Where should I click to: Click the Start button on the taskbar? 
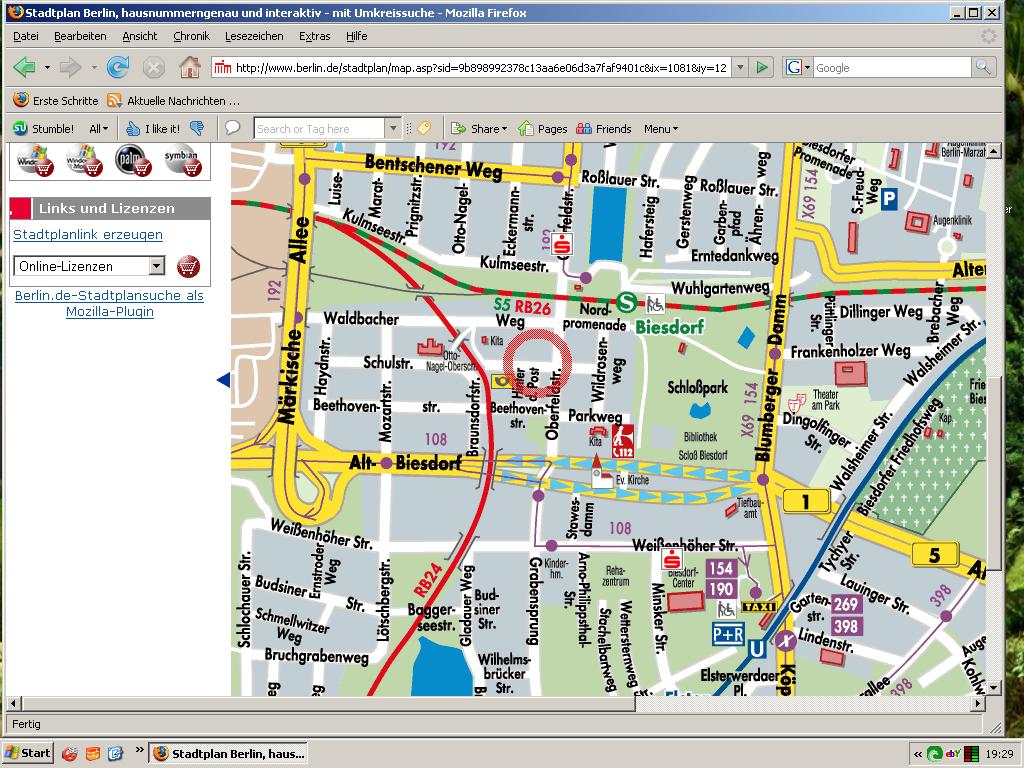click(28, 753)
